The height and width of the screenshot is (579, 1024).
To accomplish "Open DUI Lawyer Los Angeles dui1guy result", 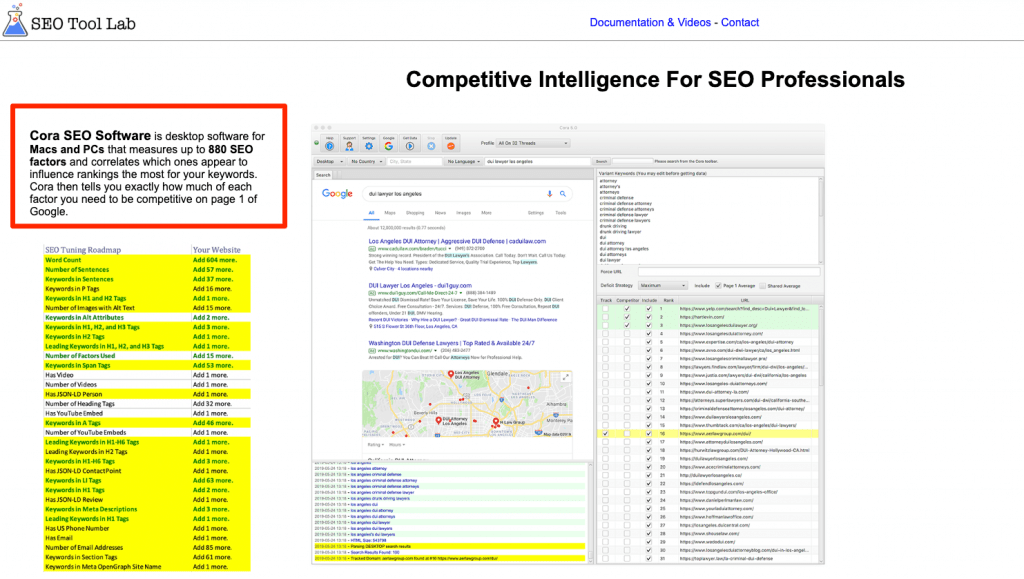I will pos(420,285).
